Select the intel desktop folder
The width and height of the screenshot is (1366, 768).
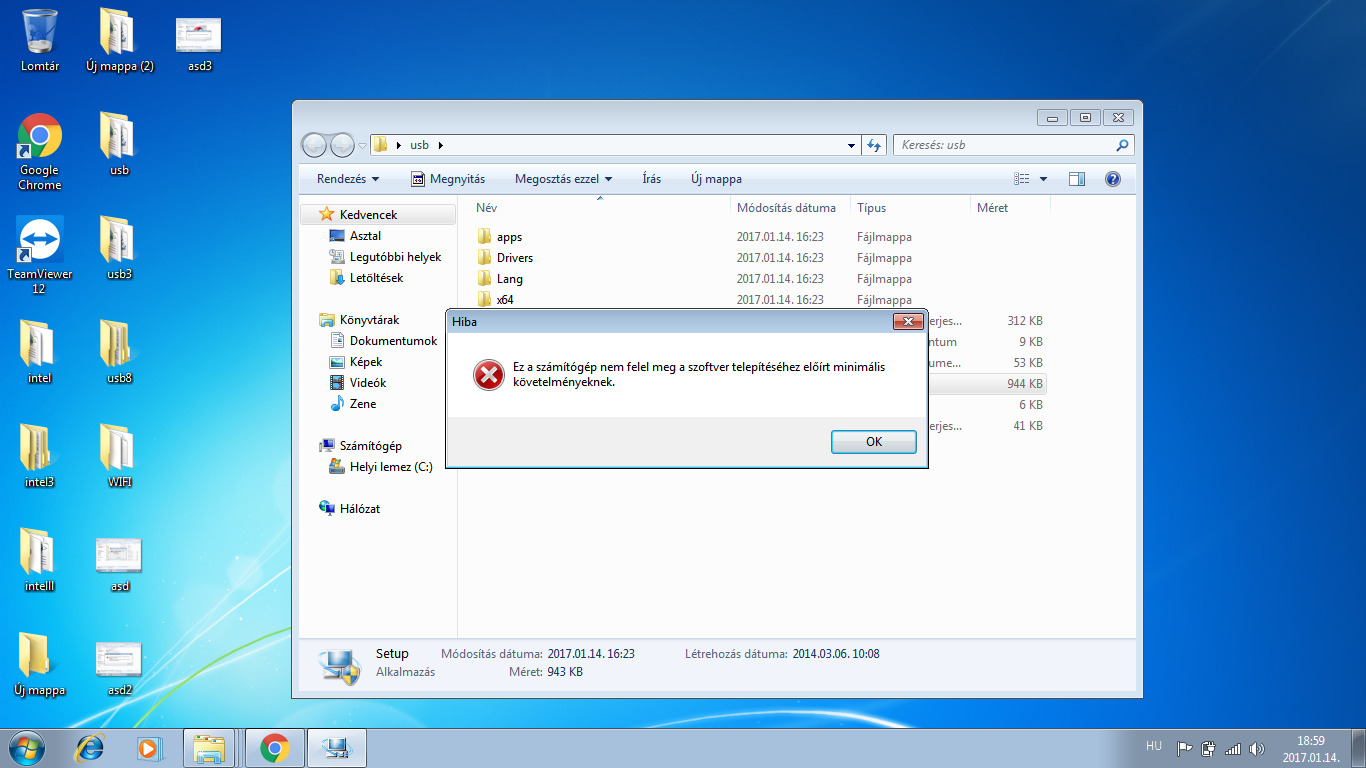pos(40,352)
